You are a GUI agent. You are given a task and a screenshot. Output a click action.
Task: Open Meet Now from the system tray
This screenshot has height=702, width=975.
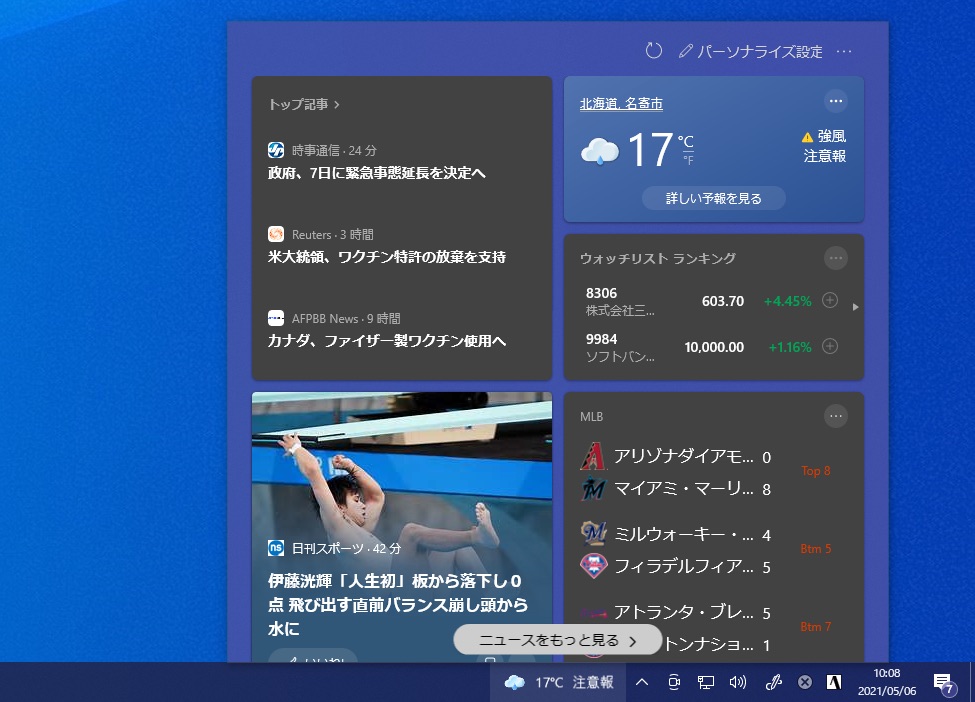pos(673,682)
